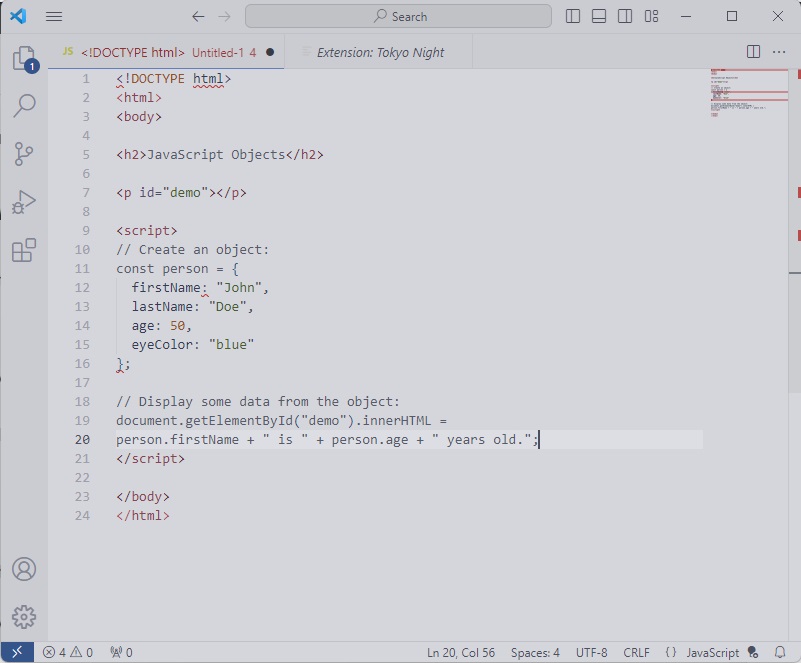Open the editor More Actions ellipsis menu
Image resolution: width=801 pixels, height=663 pixels.
tap(779, 52)
